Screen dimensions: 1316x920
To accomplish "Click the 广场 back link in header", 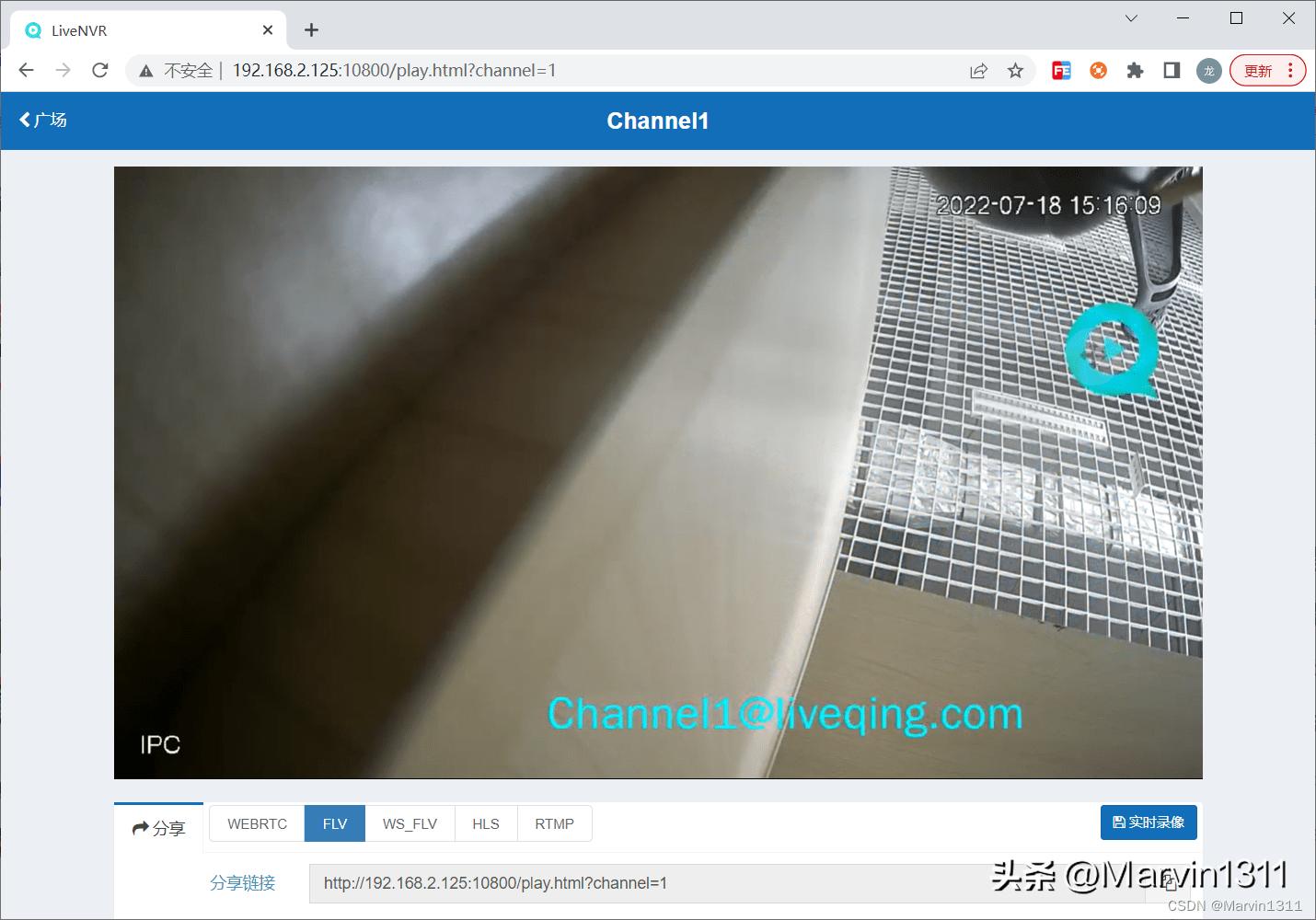I will pos(41,120).
